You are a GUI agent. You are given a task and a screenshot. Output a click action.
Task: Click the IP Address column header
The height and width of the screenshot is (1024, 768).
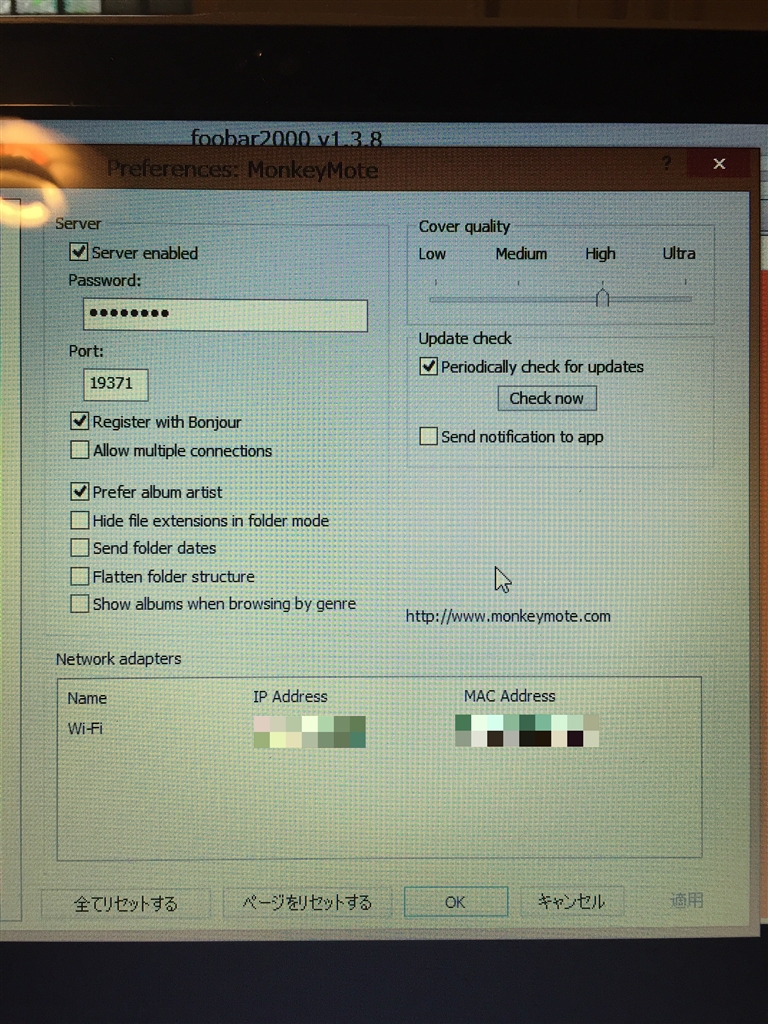pyautogui.click(x=290, y=697)
